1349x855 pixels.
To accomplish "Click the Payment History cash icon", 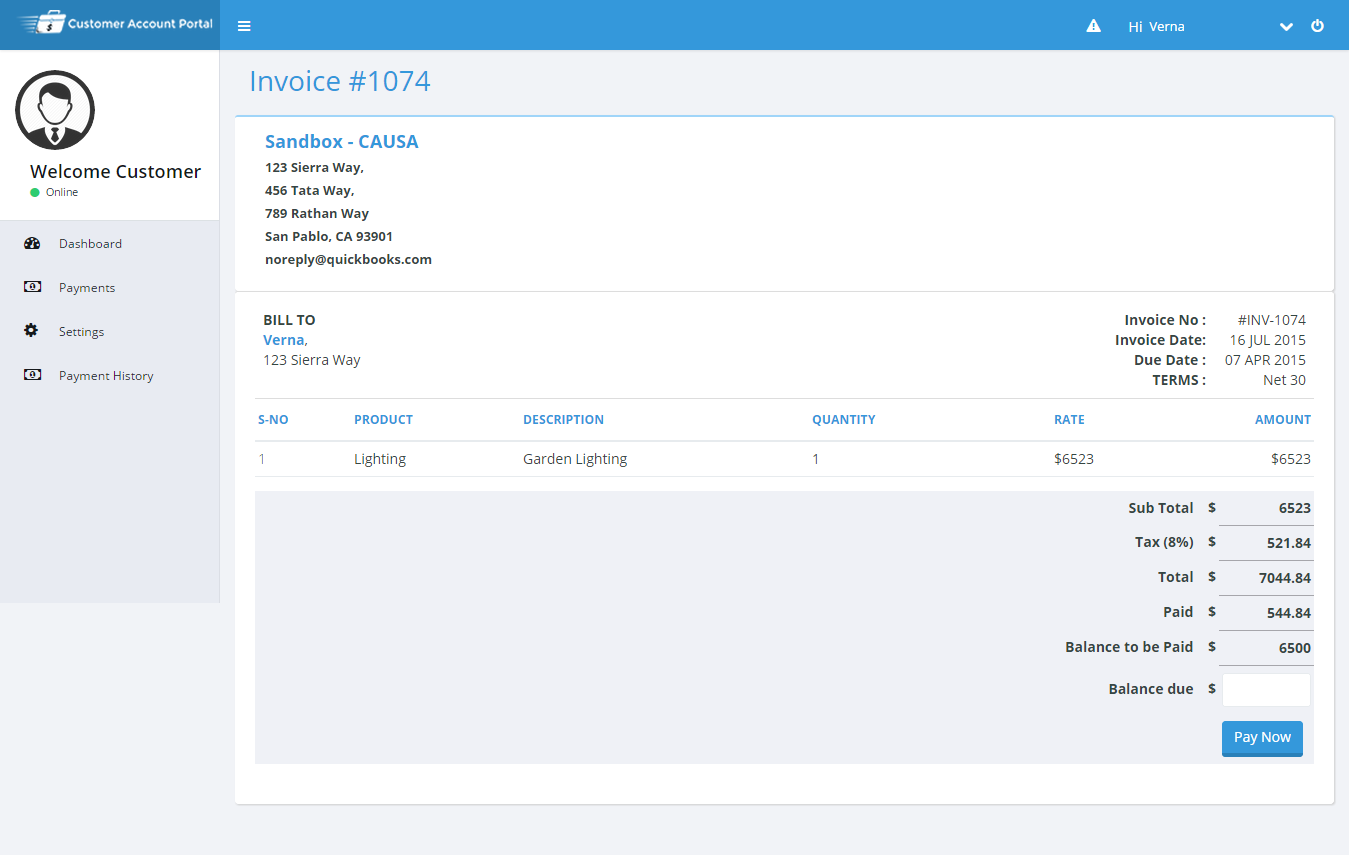I will [x=32, y=375].
